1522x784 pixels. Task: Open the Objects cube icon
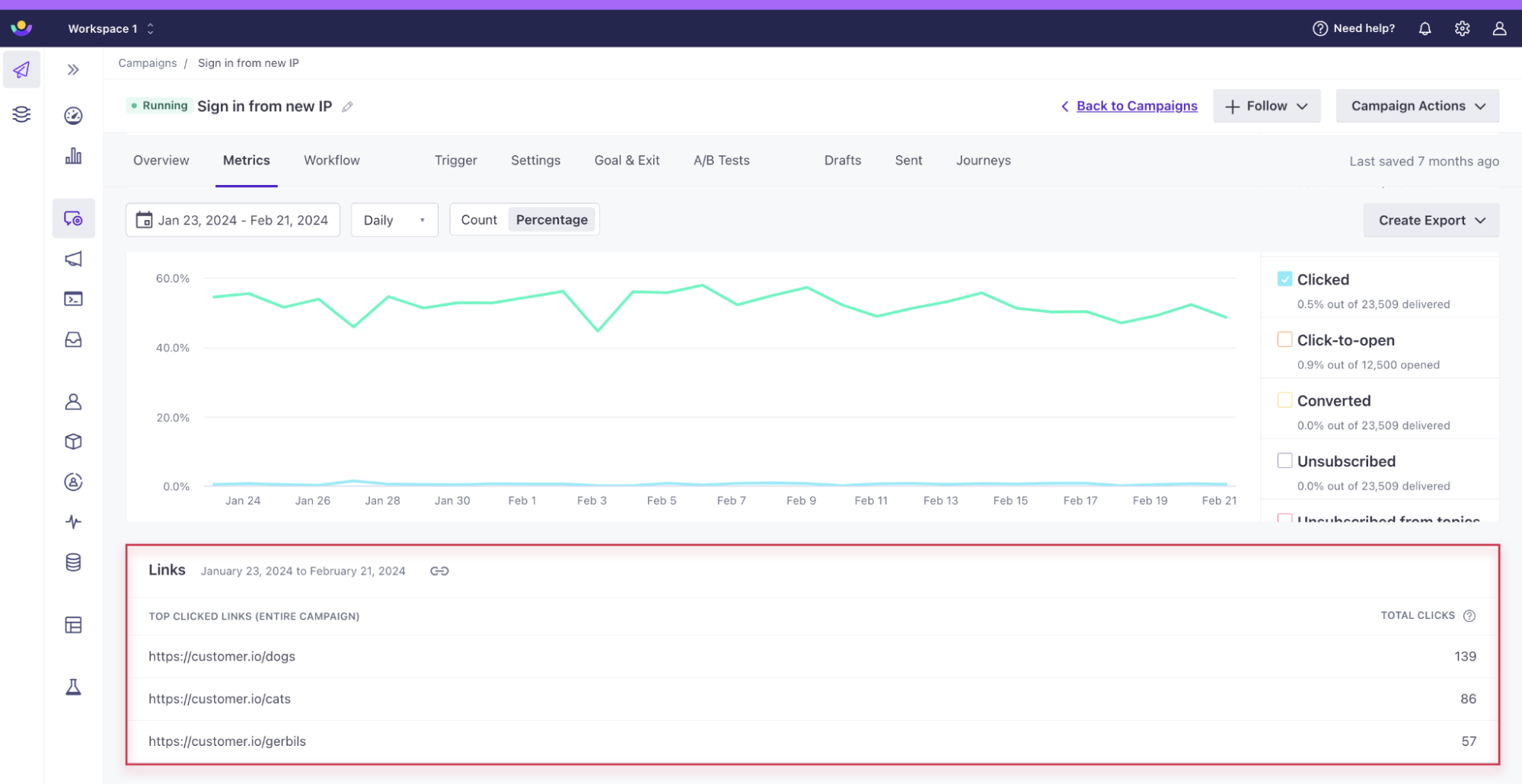click(73, 441)
